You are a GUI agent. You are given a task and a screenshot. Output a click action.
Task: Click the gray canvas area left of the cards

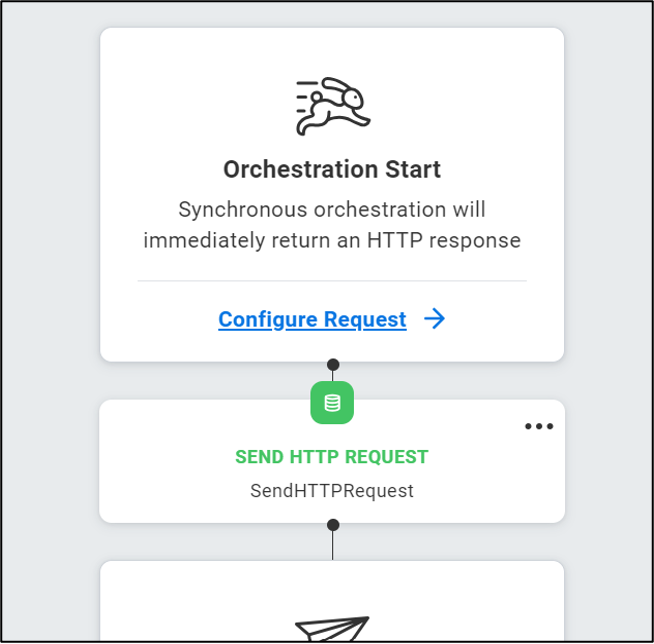click(x=50, y=321)
